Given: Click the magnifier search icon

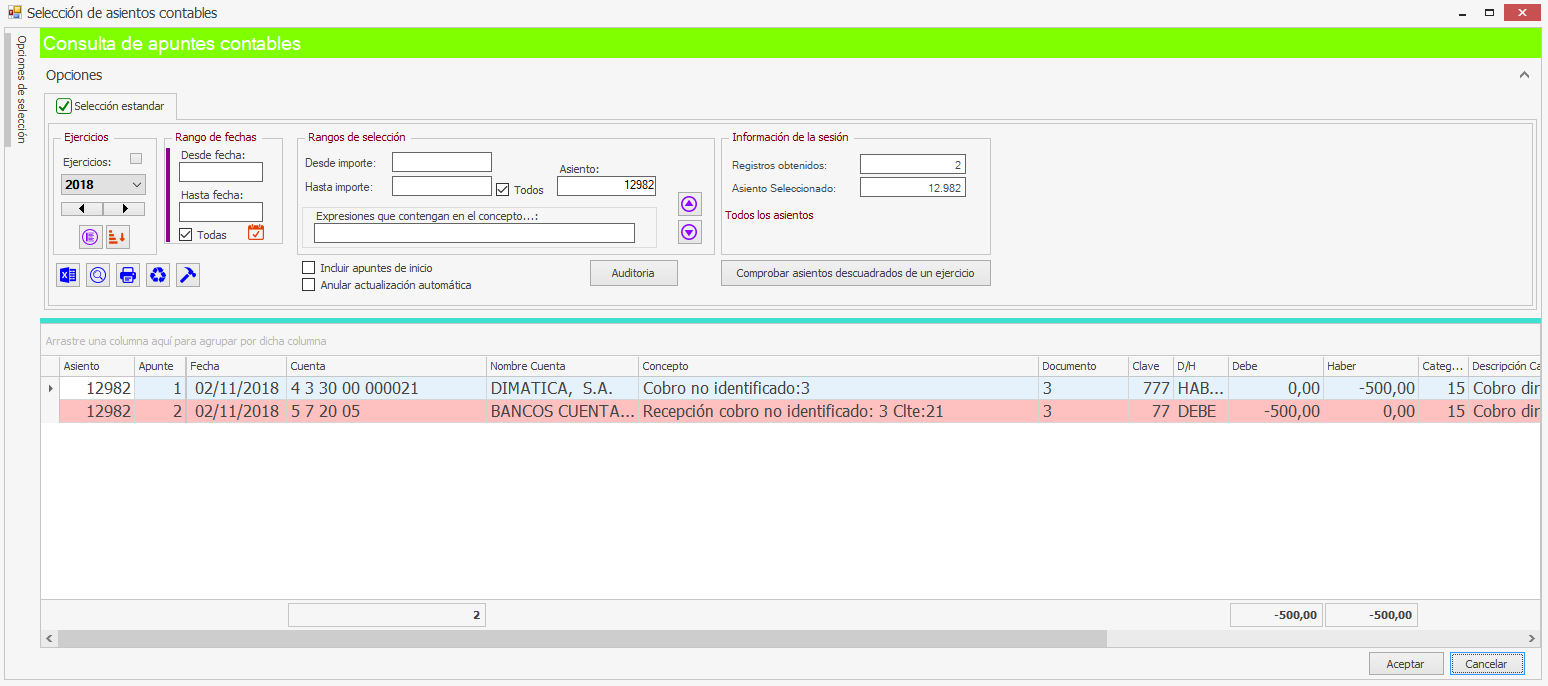Looking at the screenshot, I should click(98, 275).
